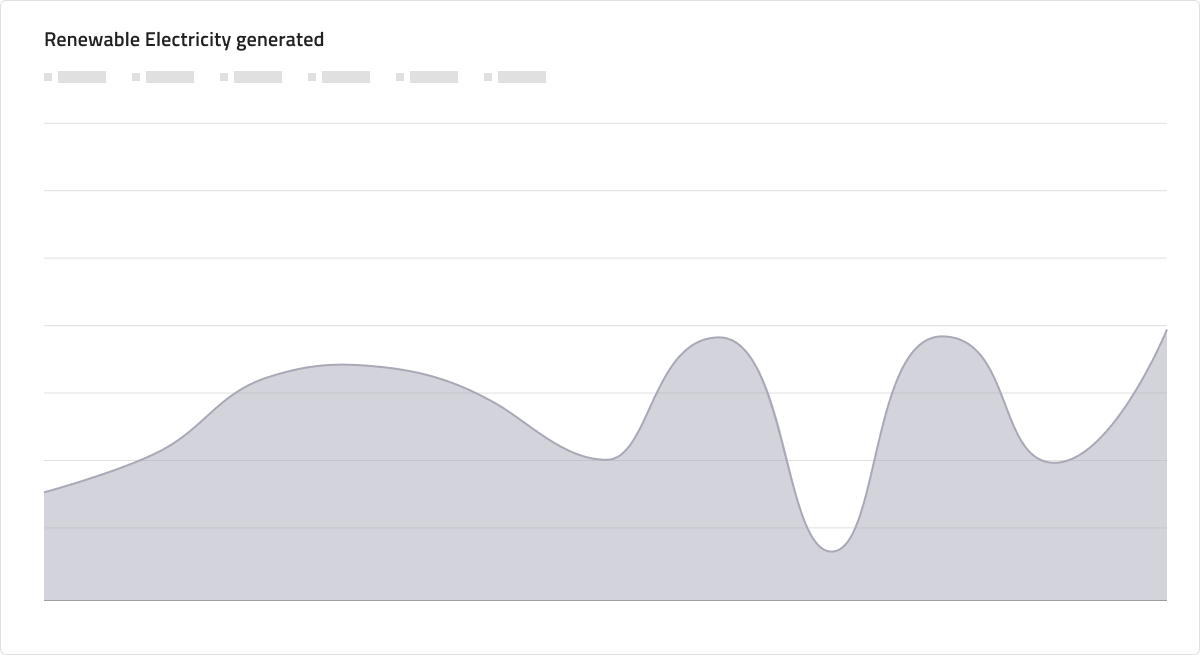The image size is (1200, 655).
Task: Click the shaded area under the middle peak
Action: pos(718,470)
